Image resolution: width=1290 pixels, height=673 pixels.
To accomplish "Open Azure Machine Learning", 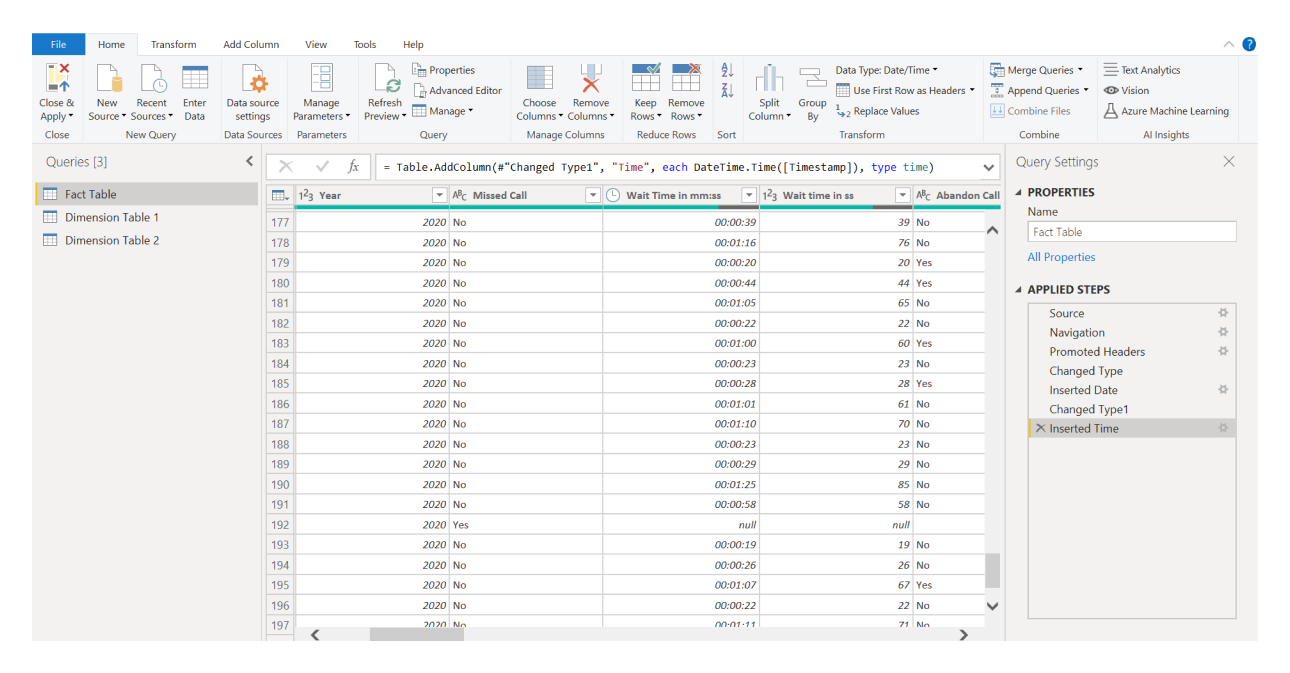I will [1166, 111].
